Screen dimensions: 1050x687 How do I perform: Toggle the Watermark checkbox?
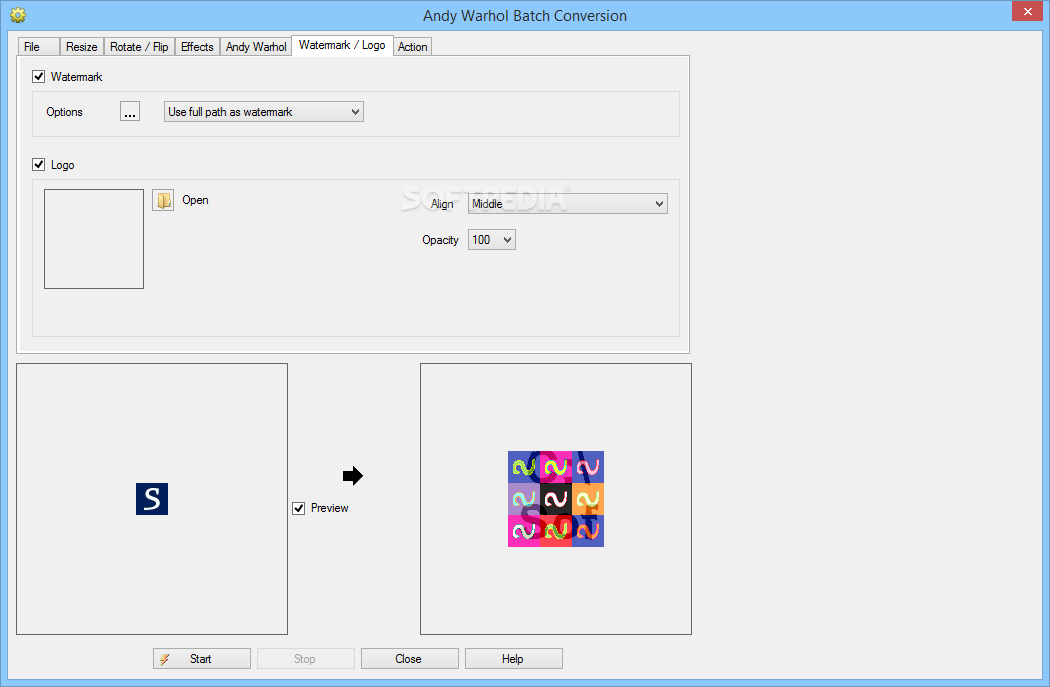39,76
